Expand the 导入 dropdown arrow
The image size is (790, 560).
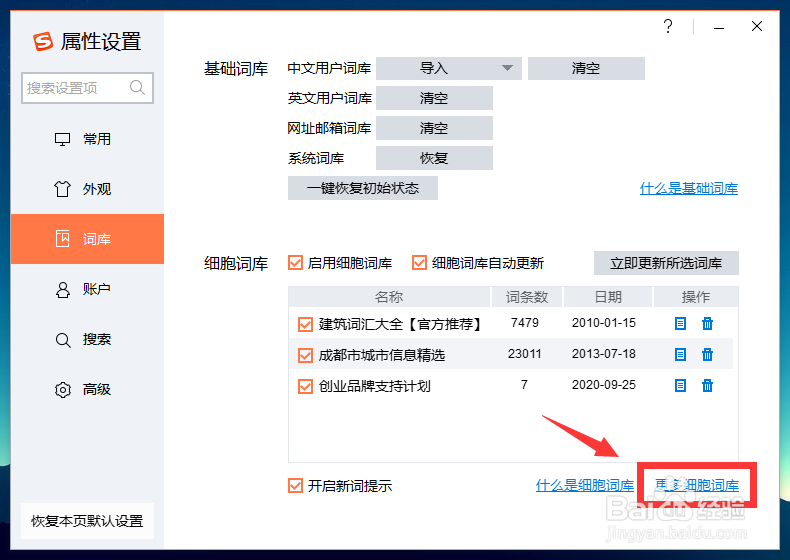(507, 68)
